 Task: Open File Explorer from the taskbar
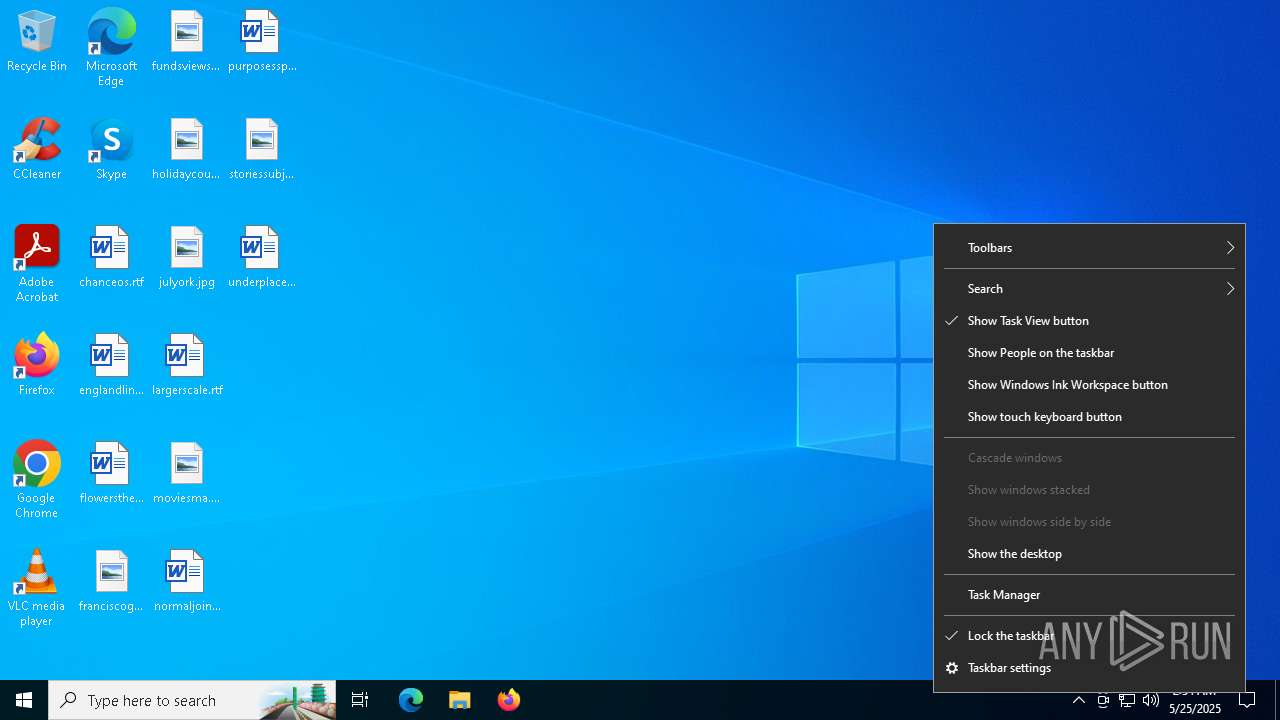tap(459, 700)
